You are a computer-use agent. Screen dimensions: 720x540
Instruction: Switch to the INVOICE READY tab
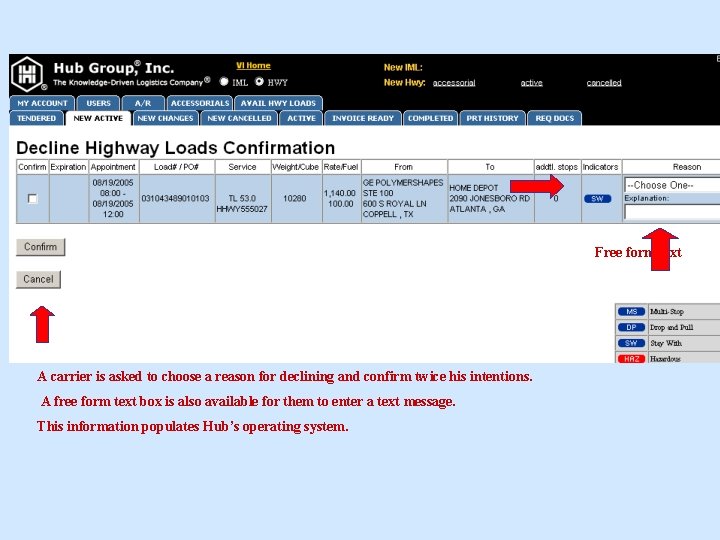[x=363, y=118]
